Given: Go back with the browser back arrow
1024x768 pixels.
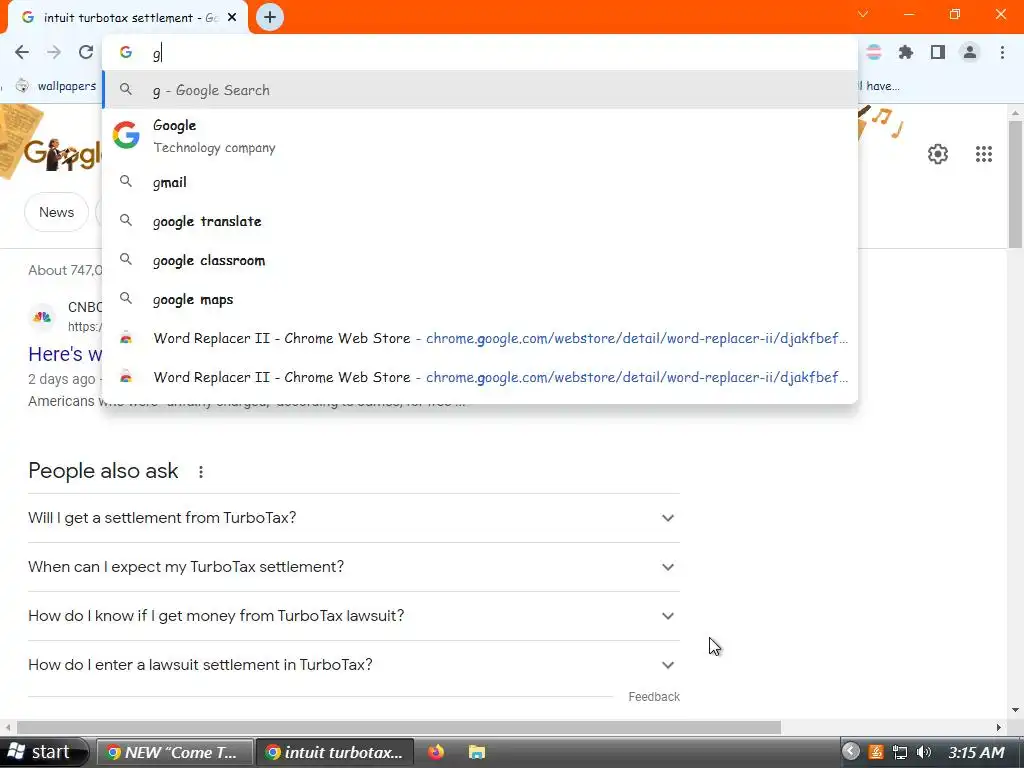Looking at the screenshot, I should pyautogui.click(x=22, y=52).
